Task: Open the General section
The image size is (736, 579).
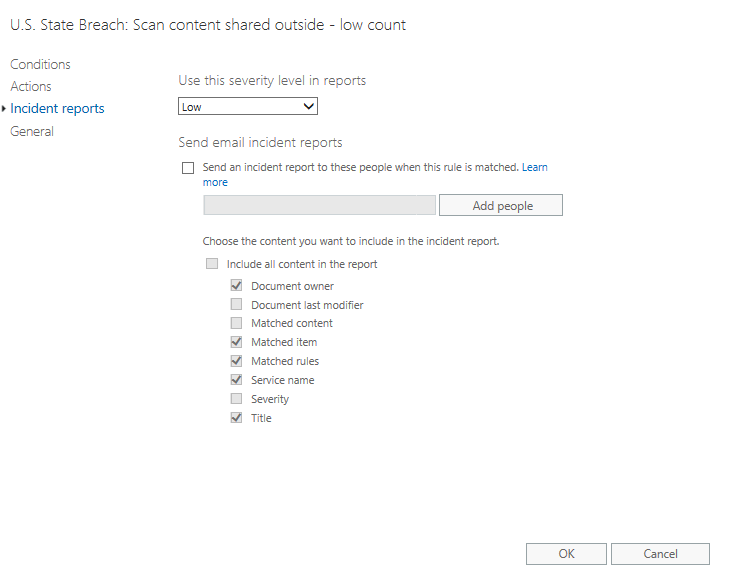Action: click(x=32, y=131)
